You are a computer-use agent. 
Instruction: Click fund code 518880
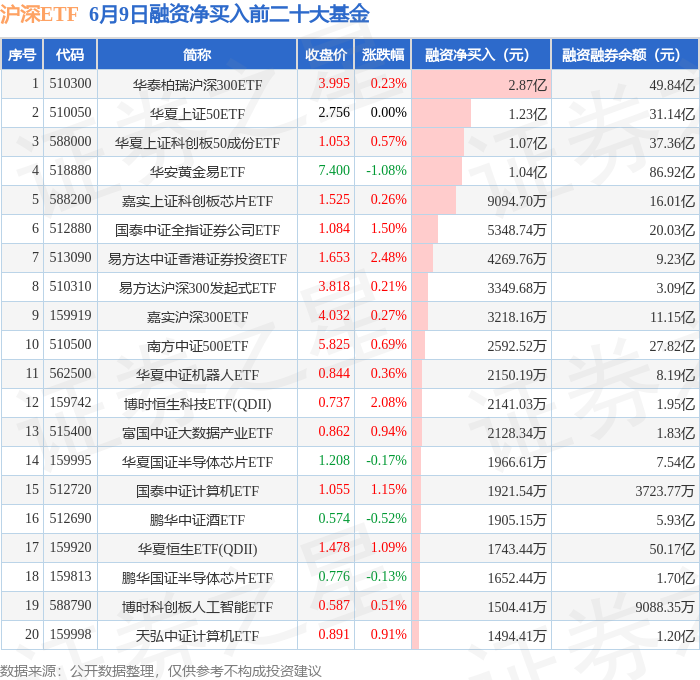(x=70, y=170)
